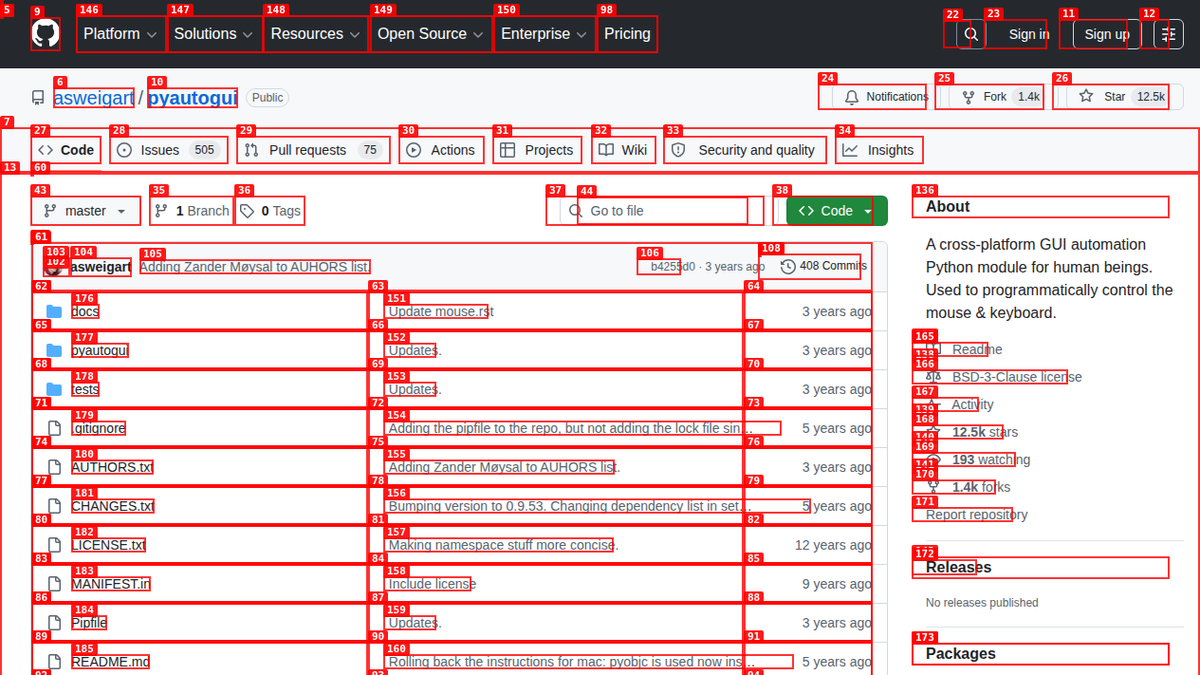Switch to the Code tab
Screen dimensions: 1200x675
pos(66,150)
